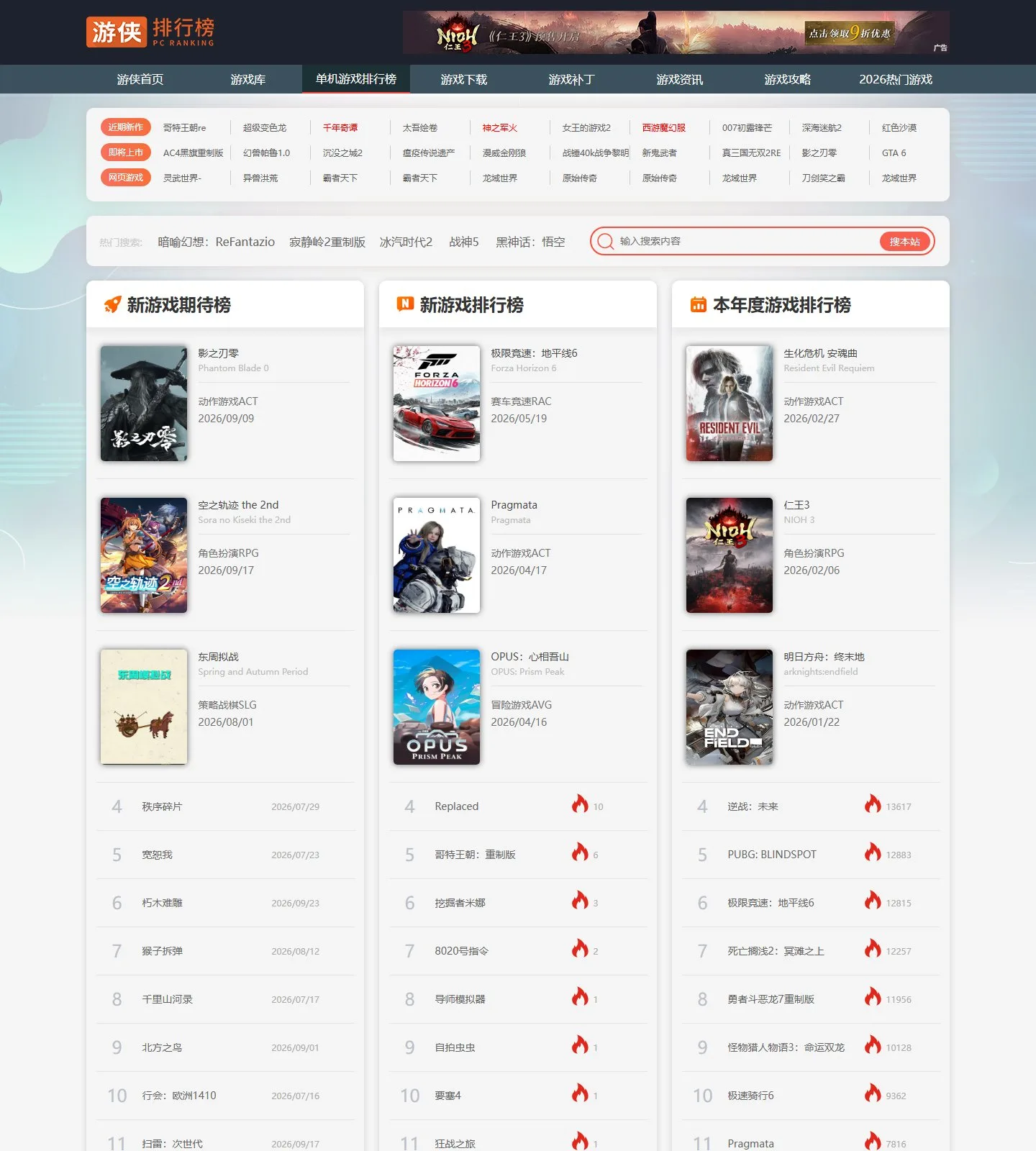Open Arknights Endfield cover image
This screenshot has height=1151, width=1036.
[x=730, y=707]
